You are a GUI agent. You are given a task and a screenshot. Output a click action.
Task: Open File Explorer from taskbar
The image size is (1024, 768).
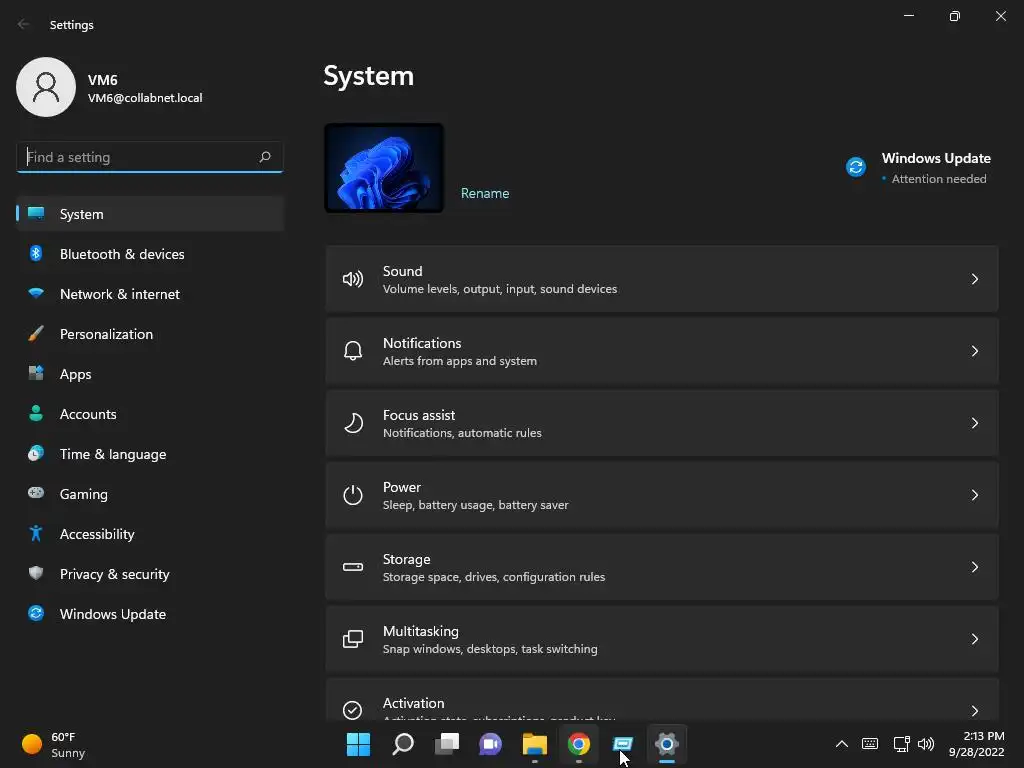coord(535,744)
